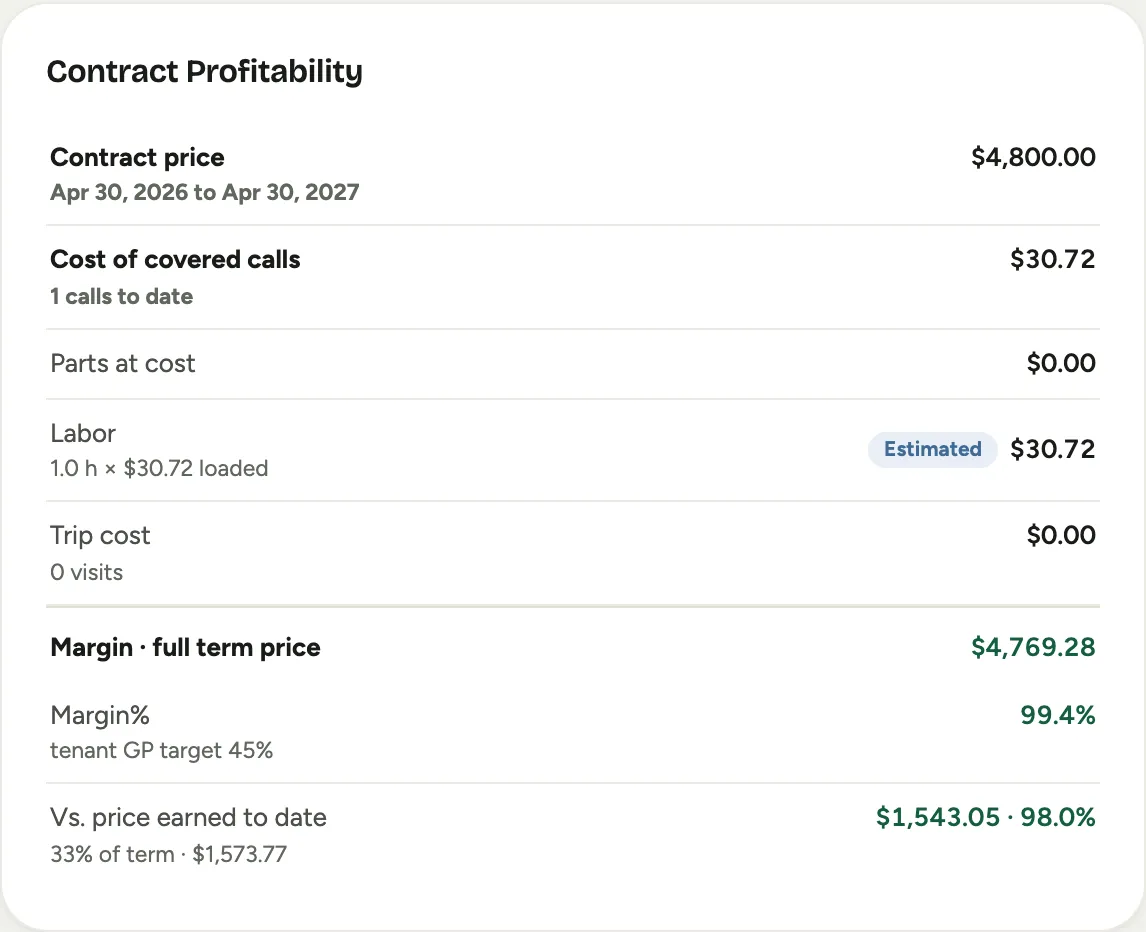This screenshot has height=932, width=1146.
Task: Click the tenant GP target 45% text
Action: (x=162, y=751)
